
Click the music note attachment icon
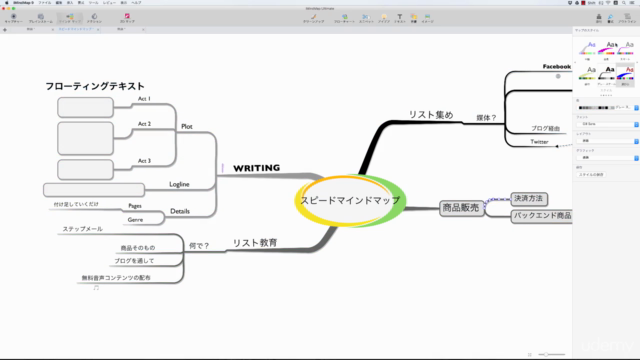(96, 287)
